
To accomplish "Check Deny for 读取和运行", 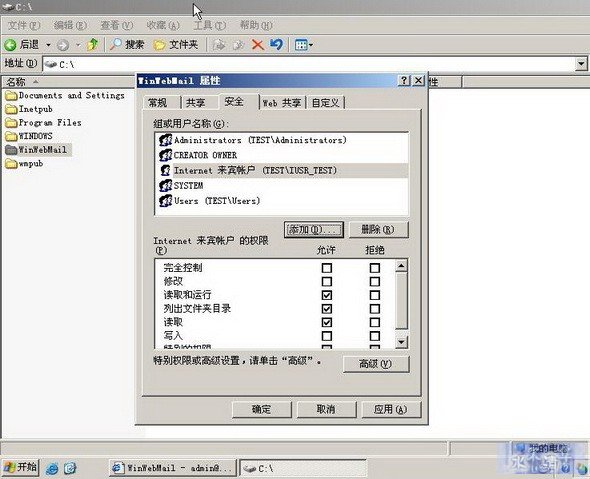I will 374,295.
